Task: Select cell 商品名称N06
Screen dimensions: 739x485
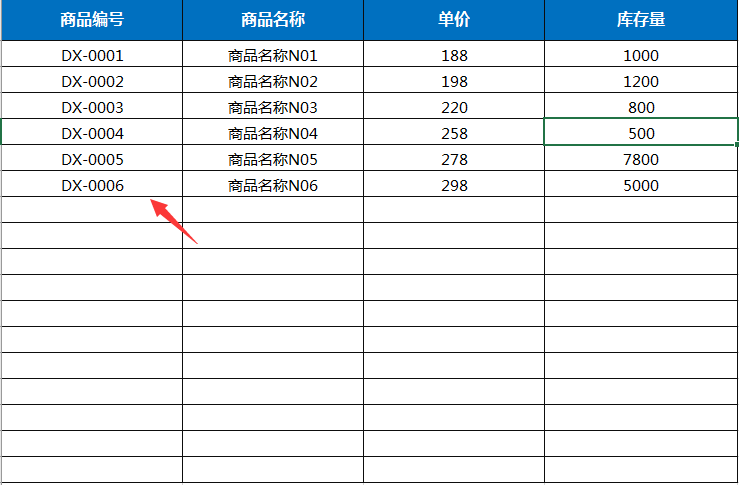Action: 273,183
